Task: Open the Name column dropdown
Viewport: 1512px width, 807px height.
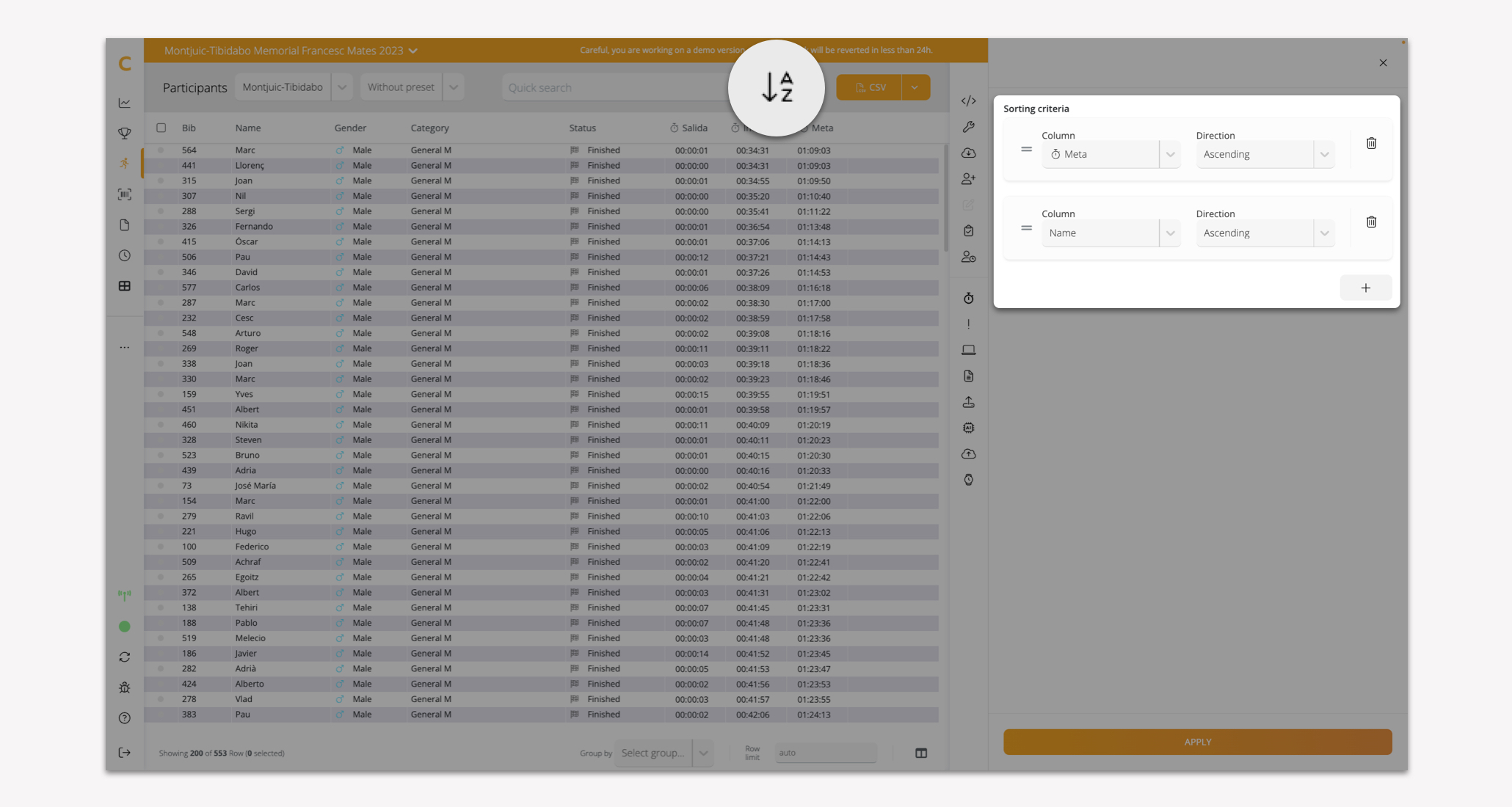Action: tap(1111, 233)
